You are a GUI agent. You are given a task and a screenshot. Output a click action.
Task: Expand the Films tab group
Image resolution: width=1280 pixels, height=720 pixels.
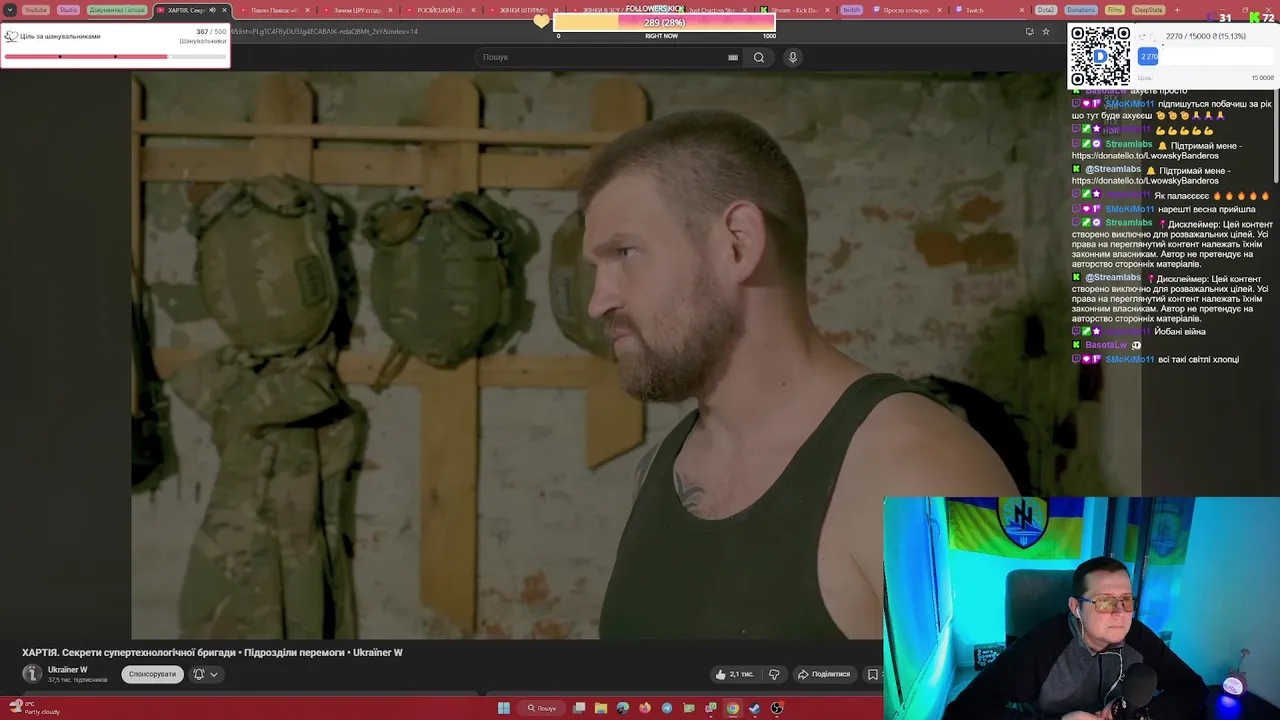[1115, 10]
